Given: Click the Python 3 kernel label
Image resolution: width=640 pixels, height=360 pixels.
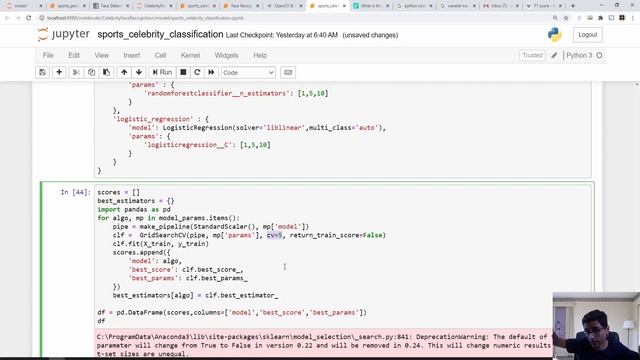Looking at the screenshot, I should (579, 55).
